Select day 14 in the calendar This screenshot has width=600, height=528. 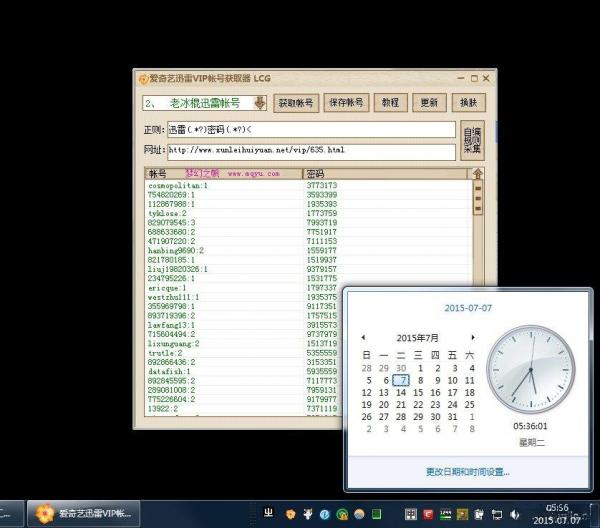pos(401,393)
